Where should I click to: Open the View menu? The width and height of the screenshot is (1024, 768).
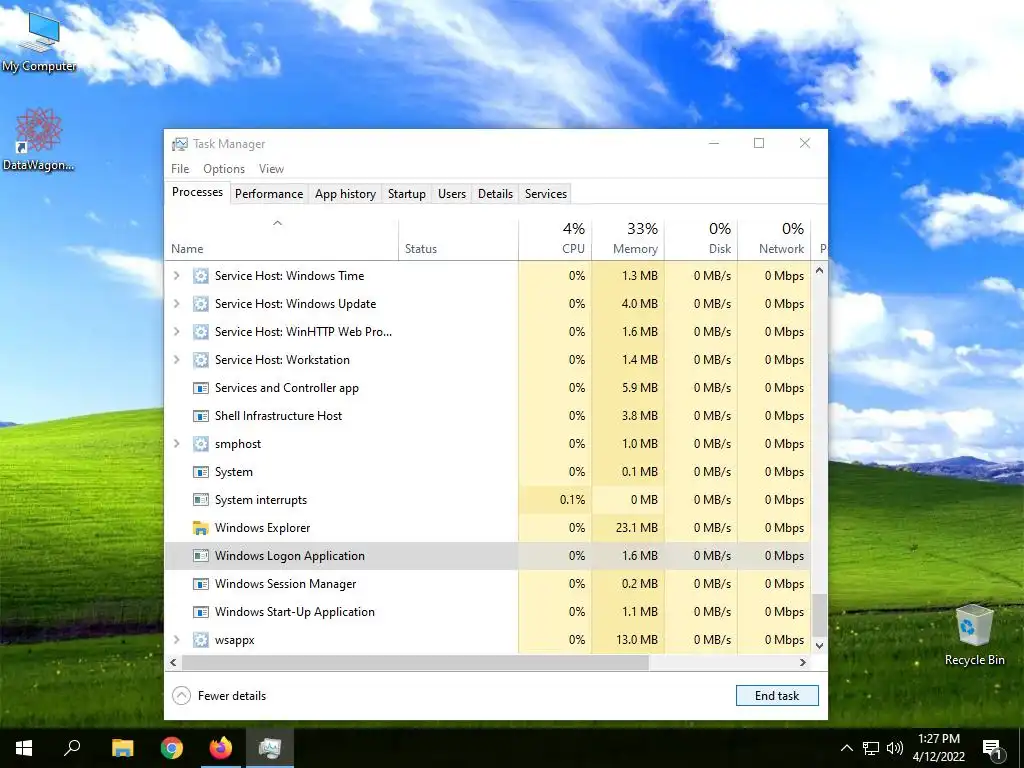(x=271, y=168)
